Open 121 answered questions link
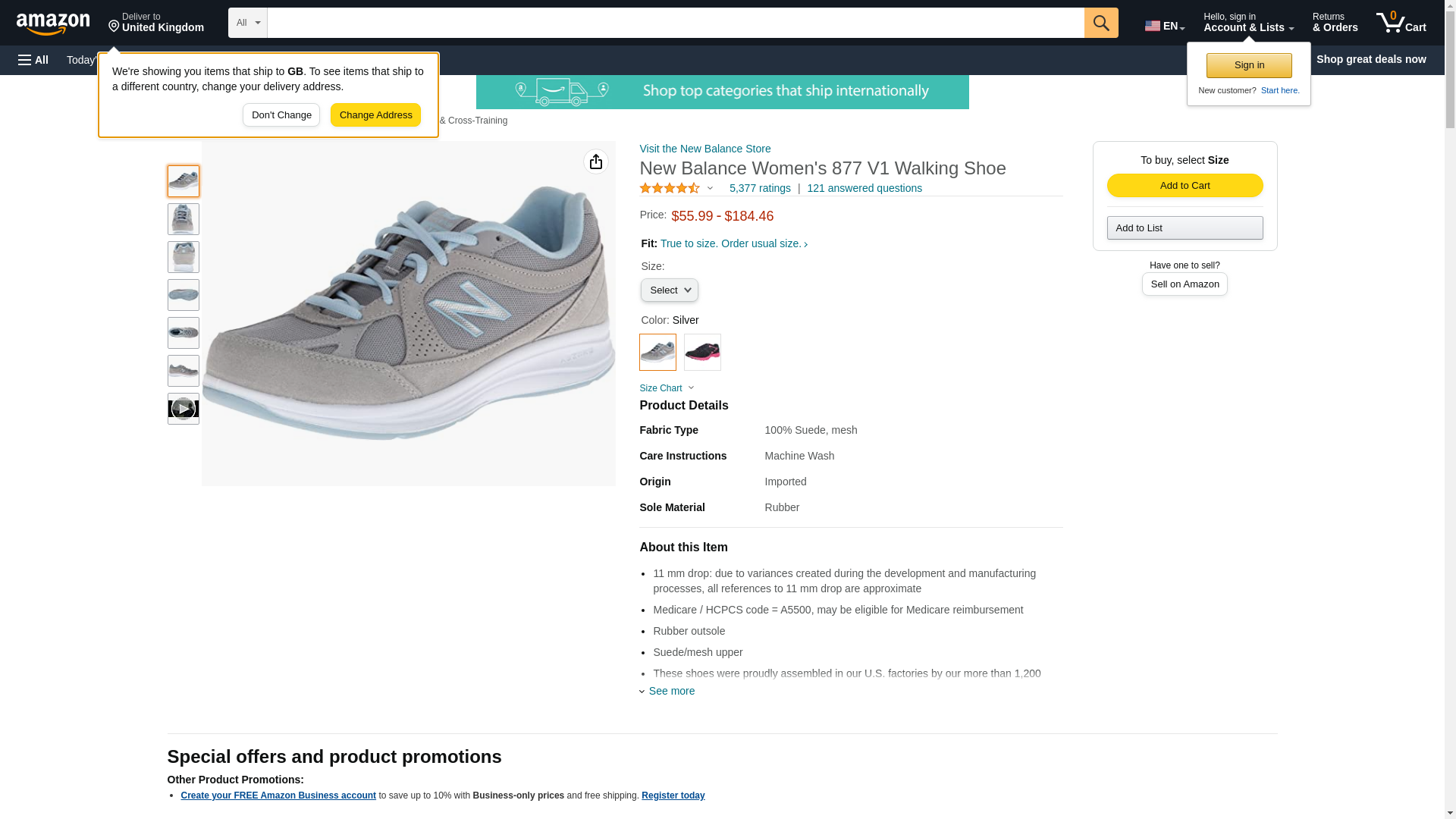 (x=864, y=188)
